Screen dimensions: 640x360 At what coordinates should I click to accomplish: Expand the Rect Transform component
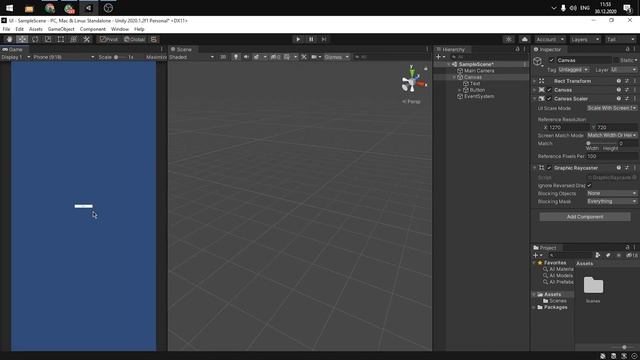click(x=534, y=81)
